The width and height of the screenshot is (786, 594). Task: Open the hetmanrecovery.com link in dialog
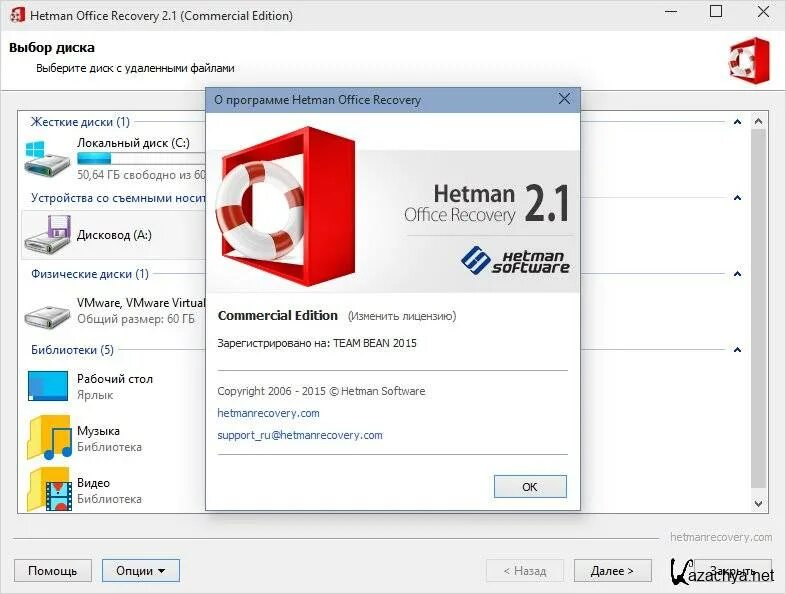(268, 413)
